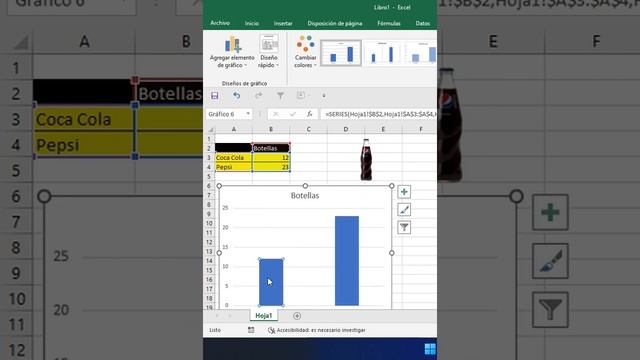Screen dimensions: 640x360
Task: Select row 5 header
Action: tap(209, 176)
